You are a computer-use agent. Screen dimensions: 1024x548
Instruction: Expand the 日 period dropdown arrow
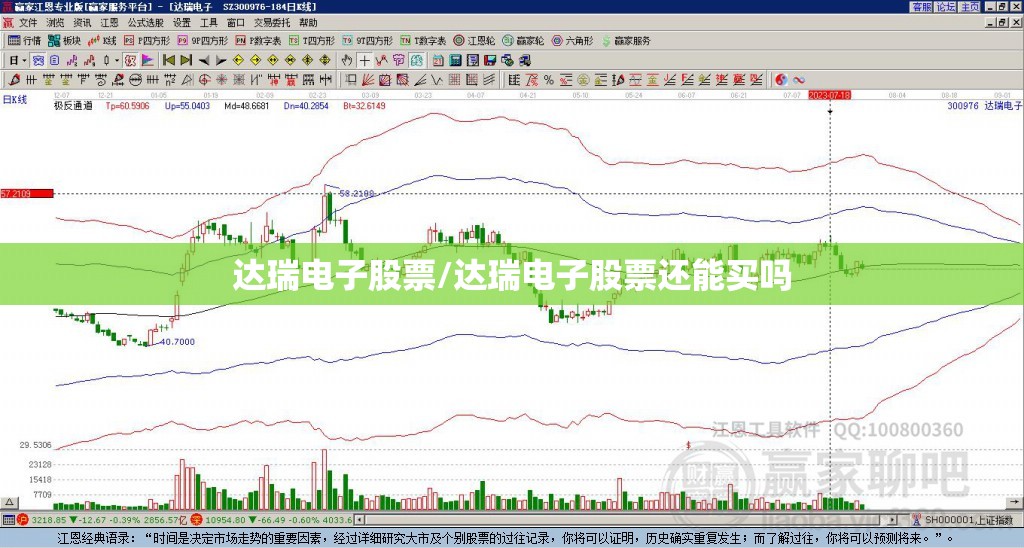tap(24, 61)
